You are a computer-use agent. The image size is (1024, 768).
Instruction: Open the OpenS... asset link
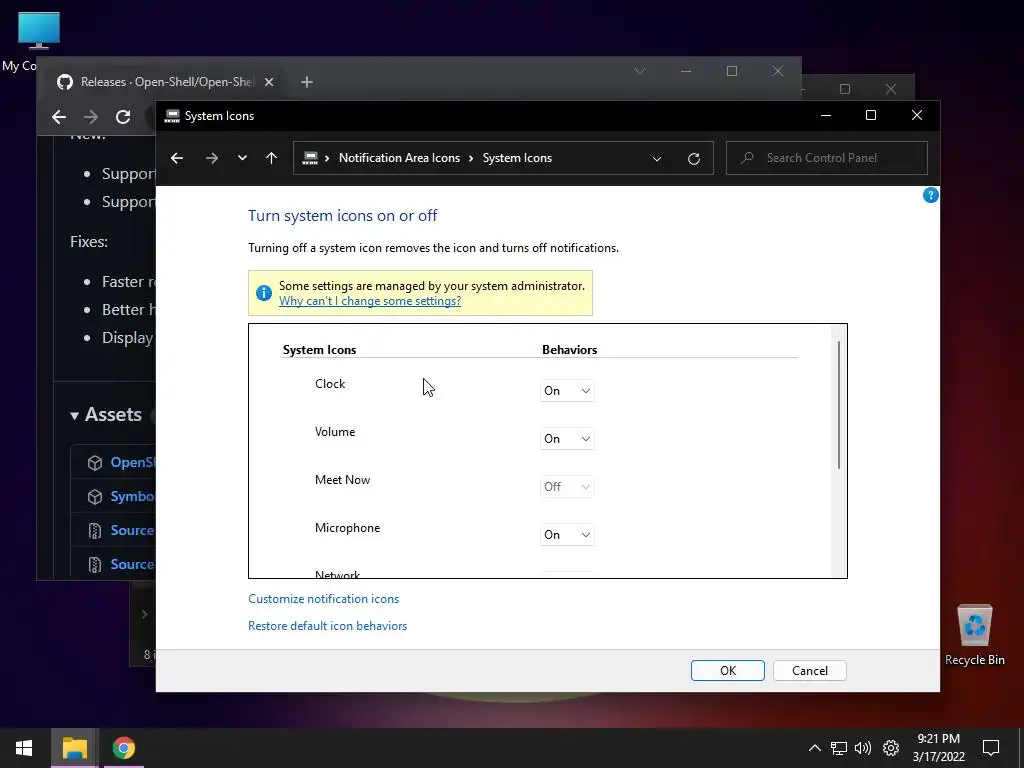coord(133,462)
